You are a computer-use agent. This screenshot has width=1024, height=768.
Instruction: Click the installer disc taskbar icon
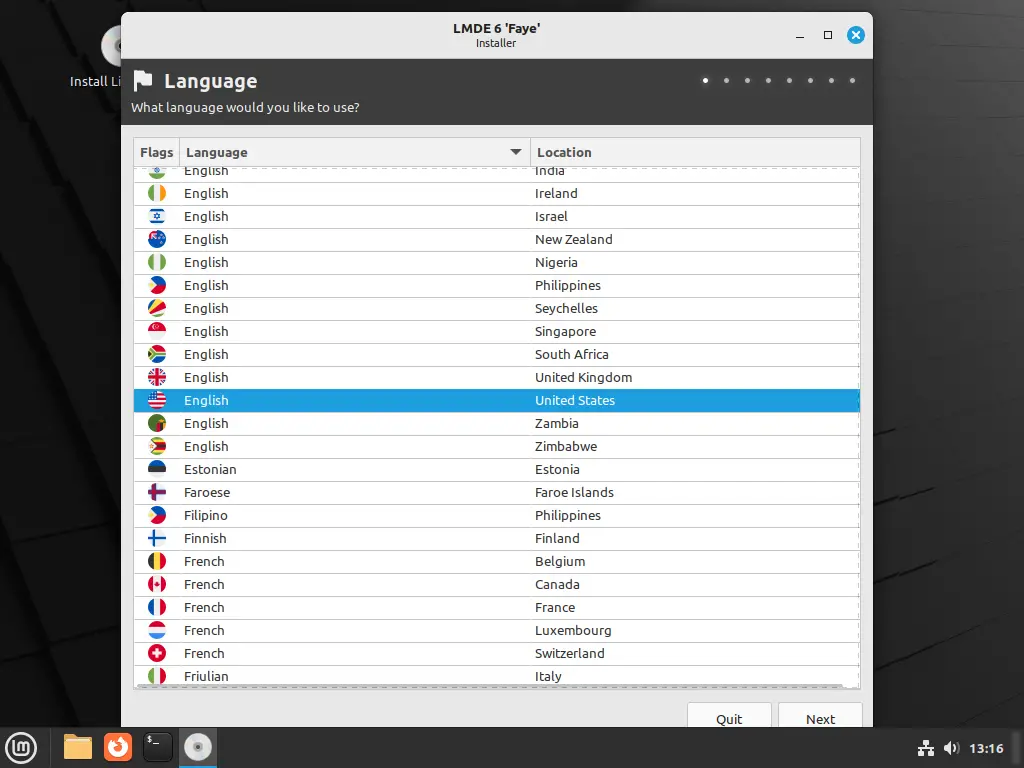[198, 747]
